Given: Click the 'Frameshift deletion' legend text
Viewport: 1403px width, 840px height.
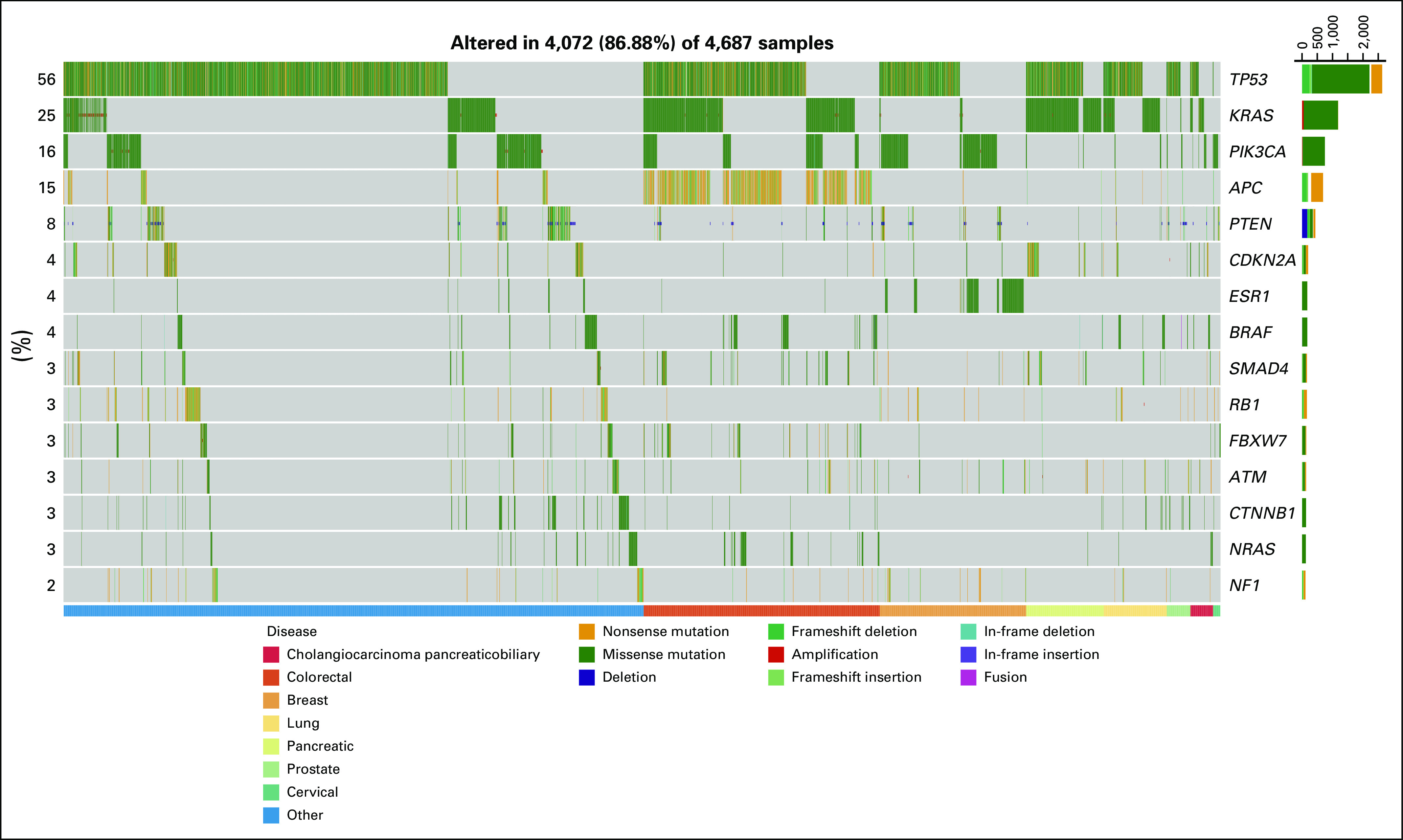Looking at the screenshot, I should [854, 632].
